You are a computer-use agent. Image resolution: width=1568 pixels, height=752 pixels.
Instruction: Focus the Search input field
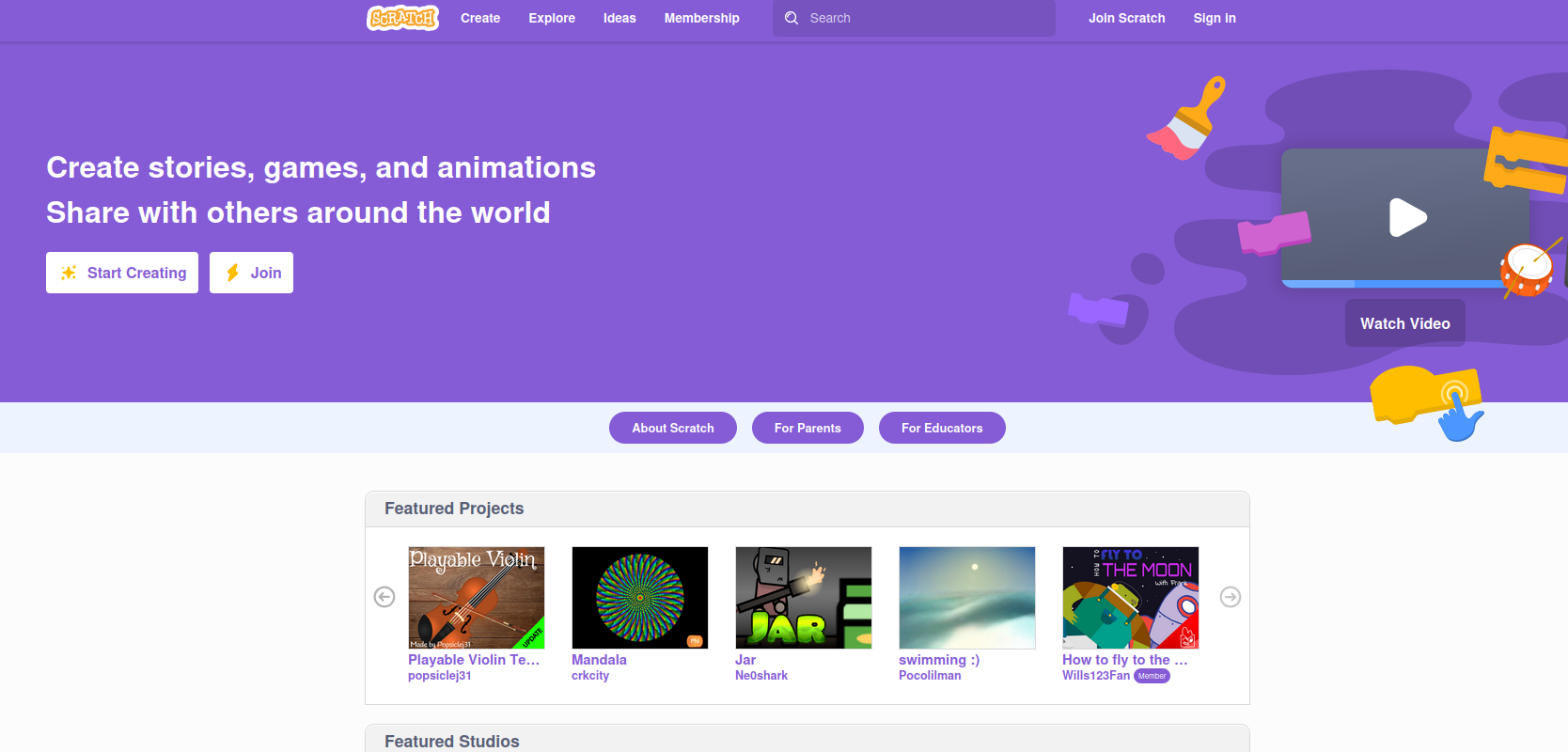coord(914,18)
